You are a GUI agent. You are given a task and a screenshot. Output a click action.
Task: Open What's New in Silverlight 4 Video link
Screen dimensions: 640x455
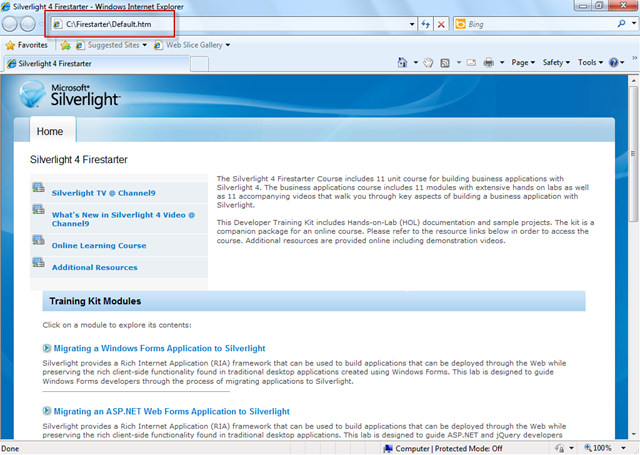pyautogui.click(x=123, y=219)
